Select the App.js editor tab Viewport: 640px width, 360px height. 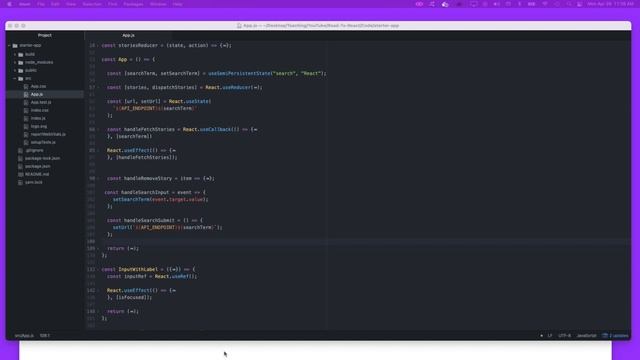(128, 36)
